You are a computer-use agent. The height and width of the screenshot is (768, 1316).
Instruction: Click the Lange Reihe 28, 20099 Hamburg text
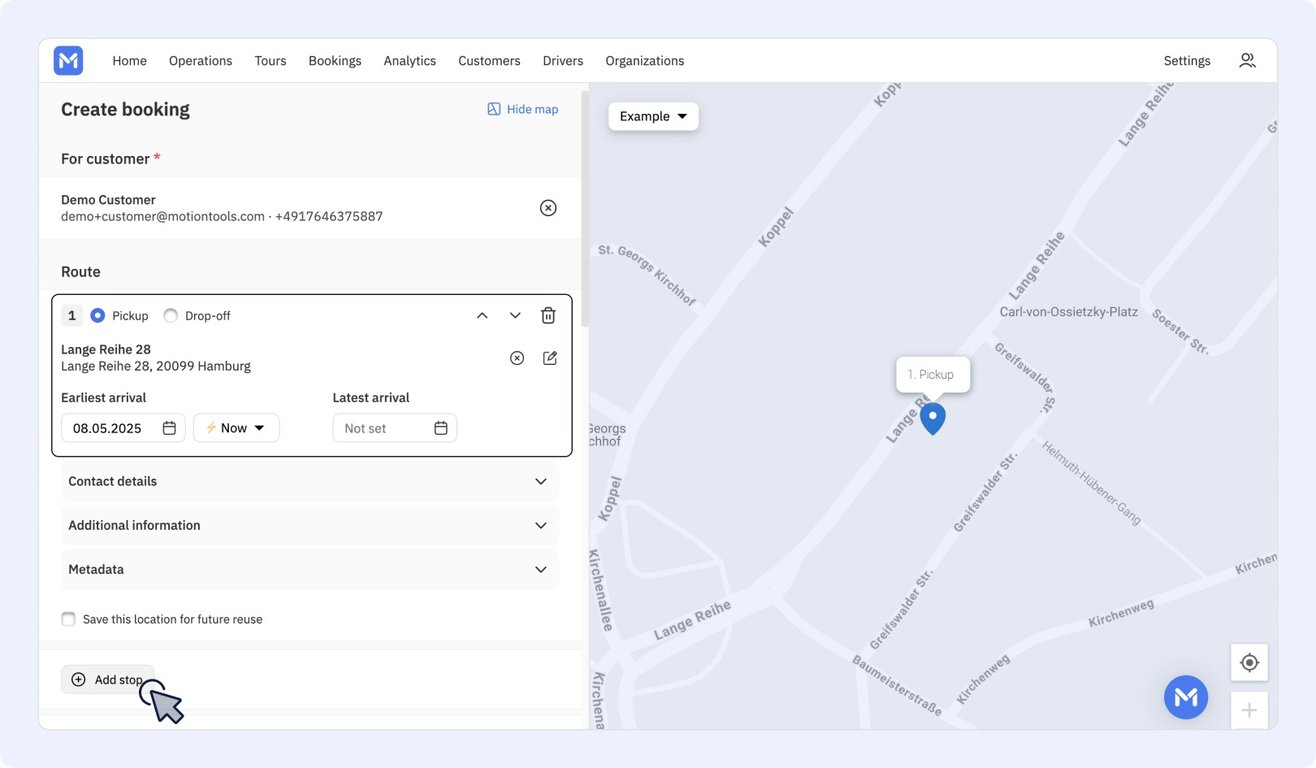pos(156,366)
